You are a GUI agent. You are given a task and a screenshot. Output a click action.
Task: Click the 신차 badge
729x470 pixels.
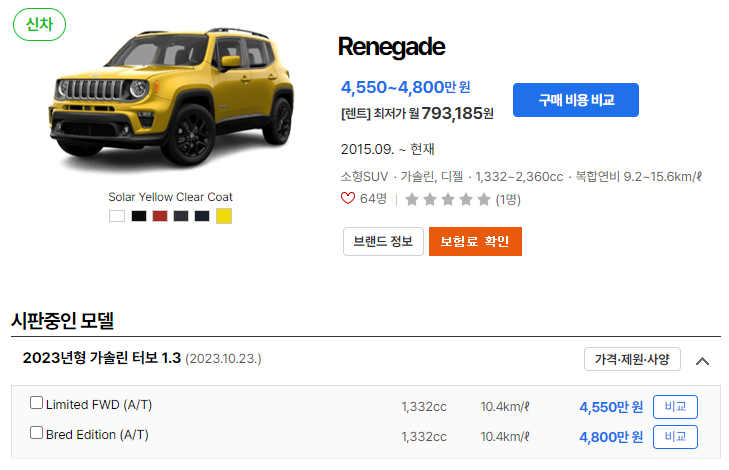(40, 25)
